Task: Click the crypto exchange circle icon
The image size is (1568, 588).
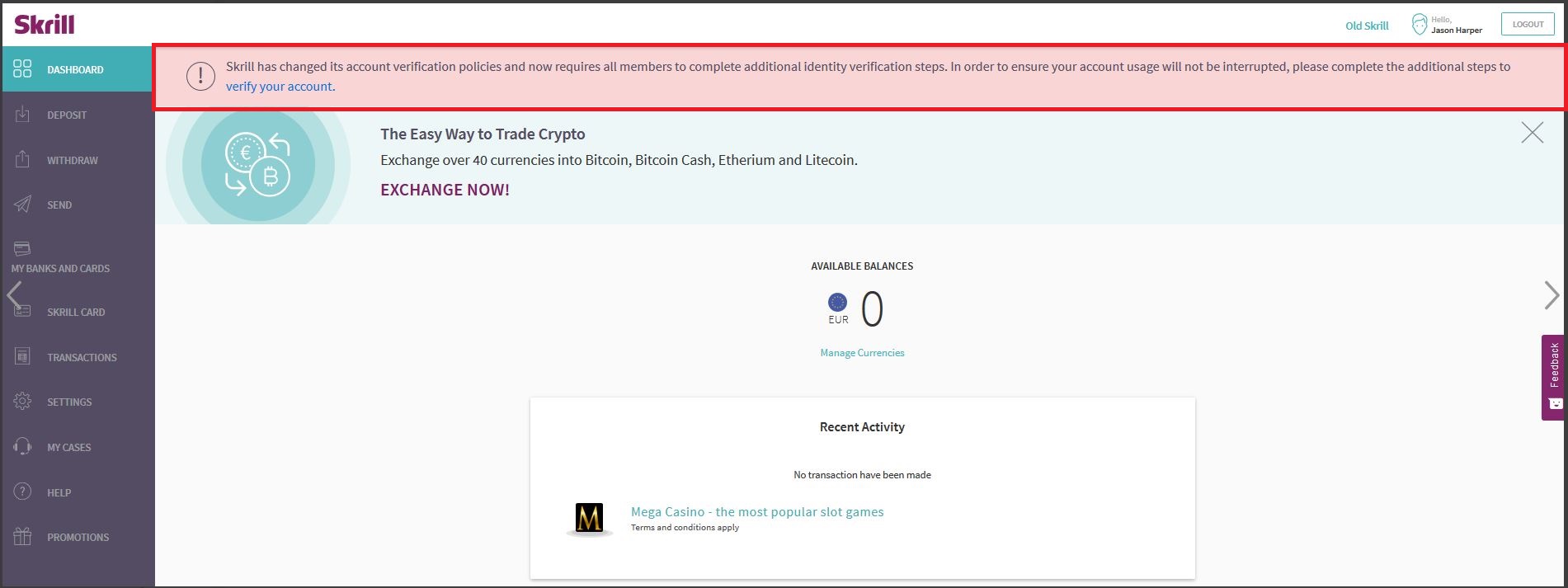Action: tap(258, 166)
